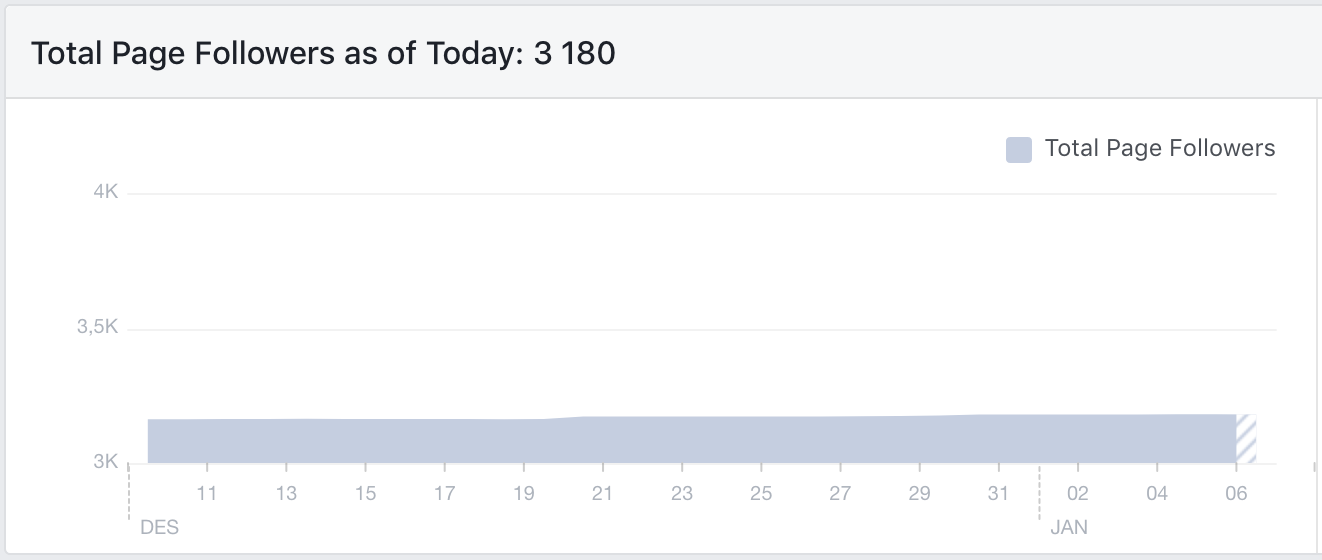This screenshot has height=560, width=1322.
Task: Pick the 21 date marker on the x-axis
Action: (602, 493)
